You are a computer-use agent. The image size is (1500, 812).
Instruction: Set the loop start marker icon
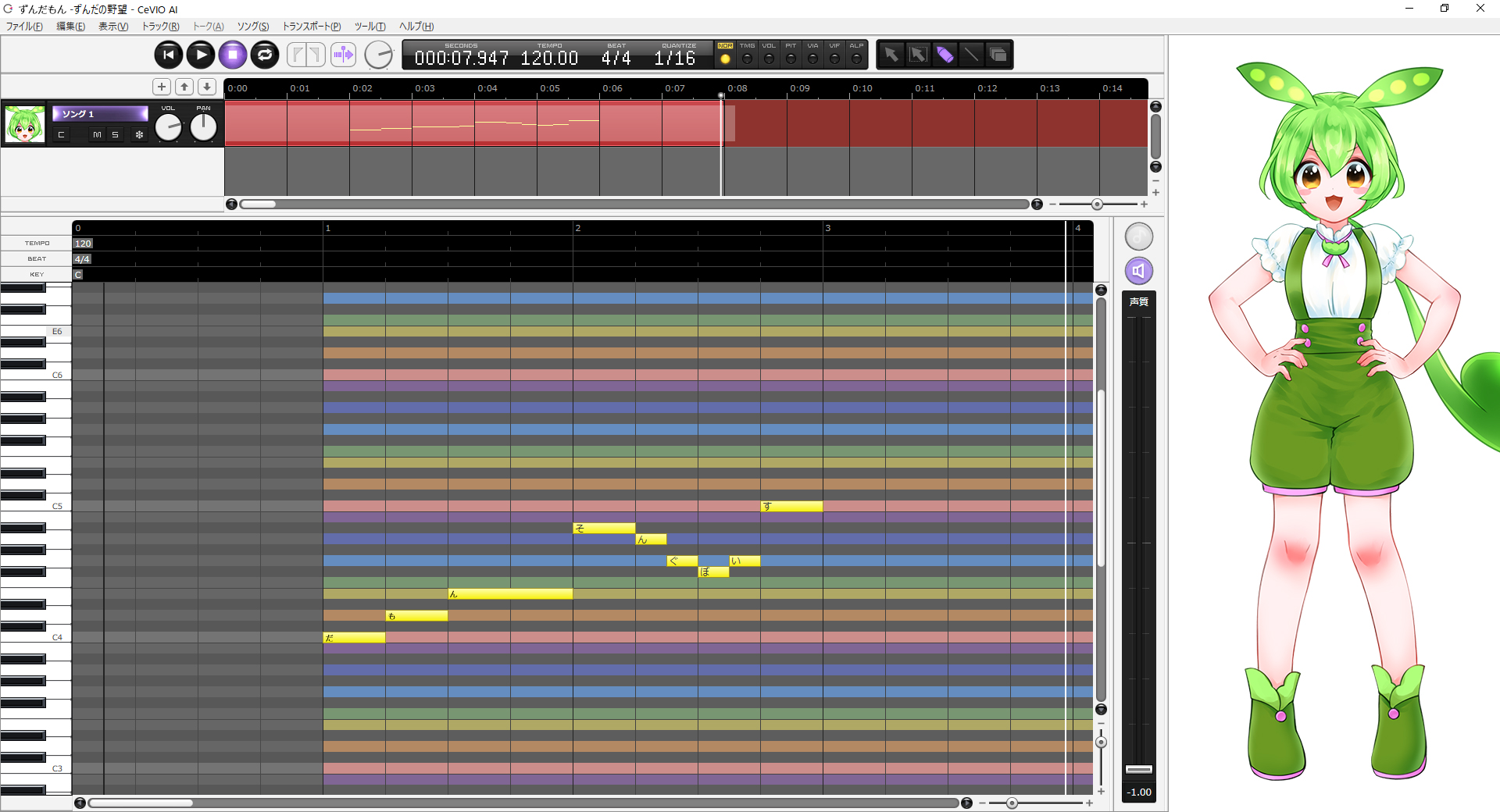297,55
